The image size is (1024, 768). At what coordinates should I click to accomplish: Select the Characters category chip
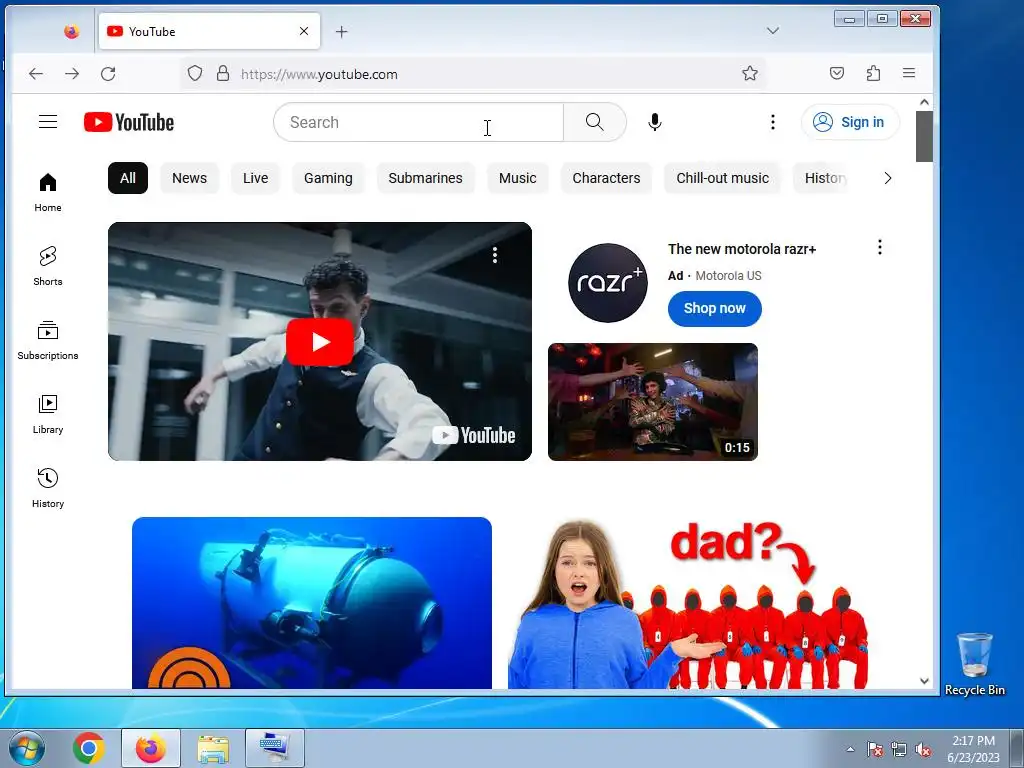(606, 178)
